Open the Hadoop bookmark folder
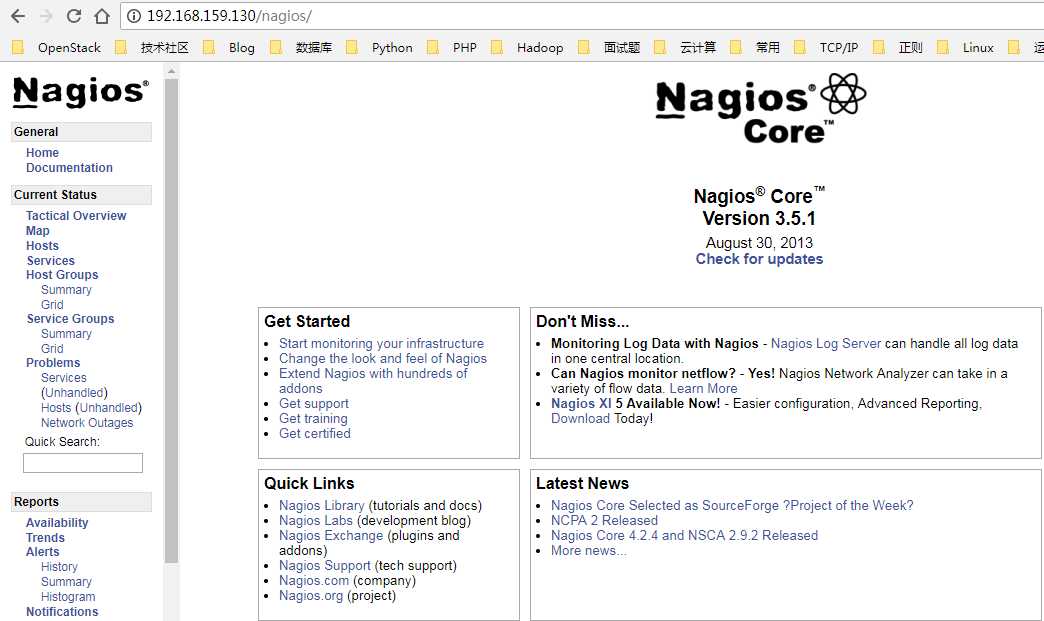1044x621 pixels. (527, 47)
